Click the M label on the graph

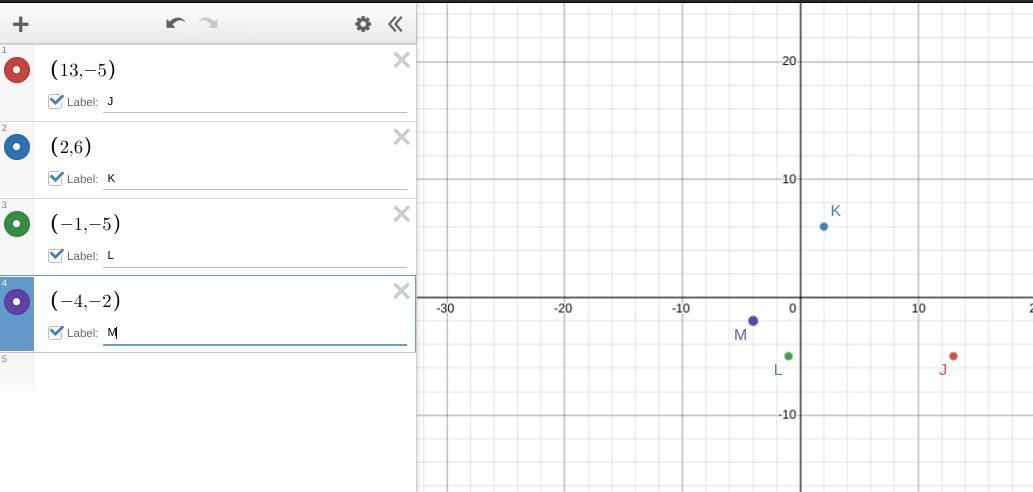pyautogui.click(x=740, y=335)
